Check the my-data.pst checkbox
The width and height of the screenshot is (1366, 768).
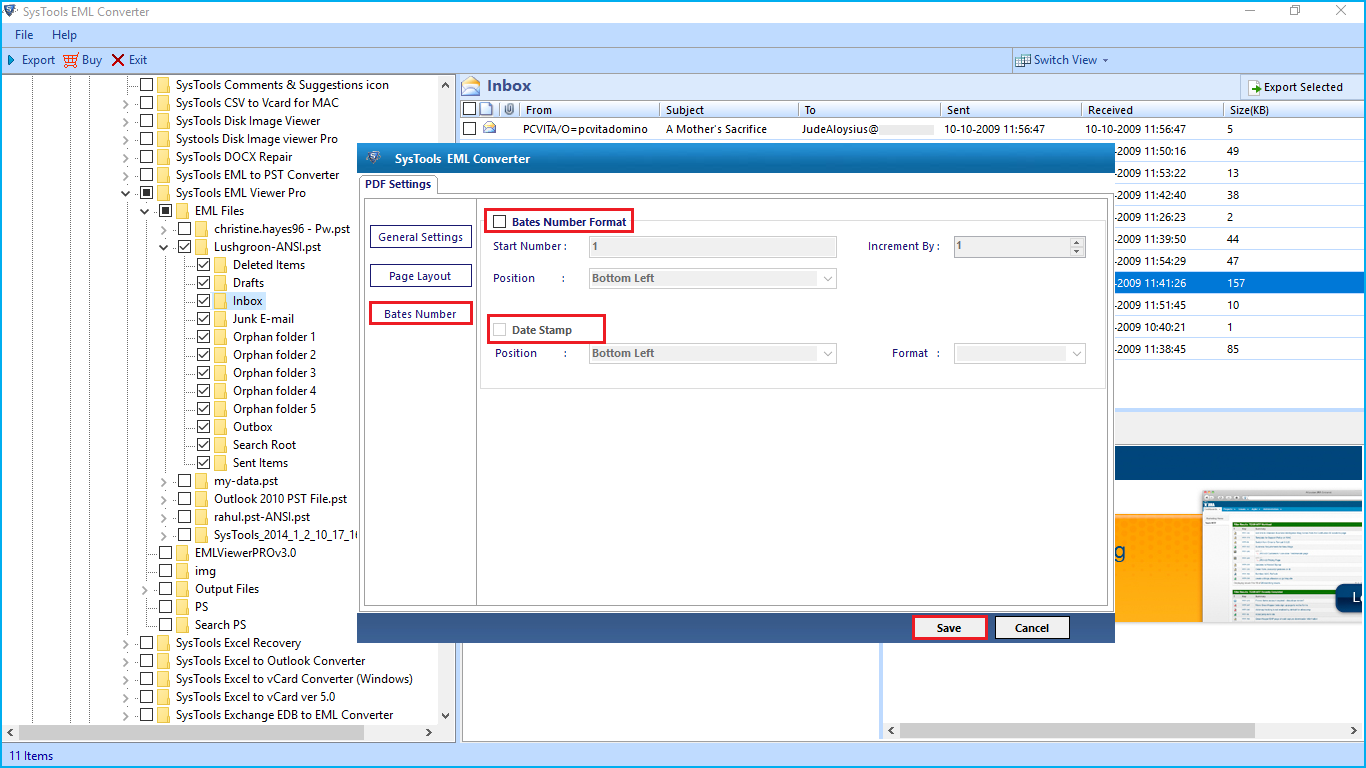pos(185,481)
